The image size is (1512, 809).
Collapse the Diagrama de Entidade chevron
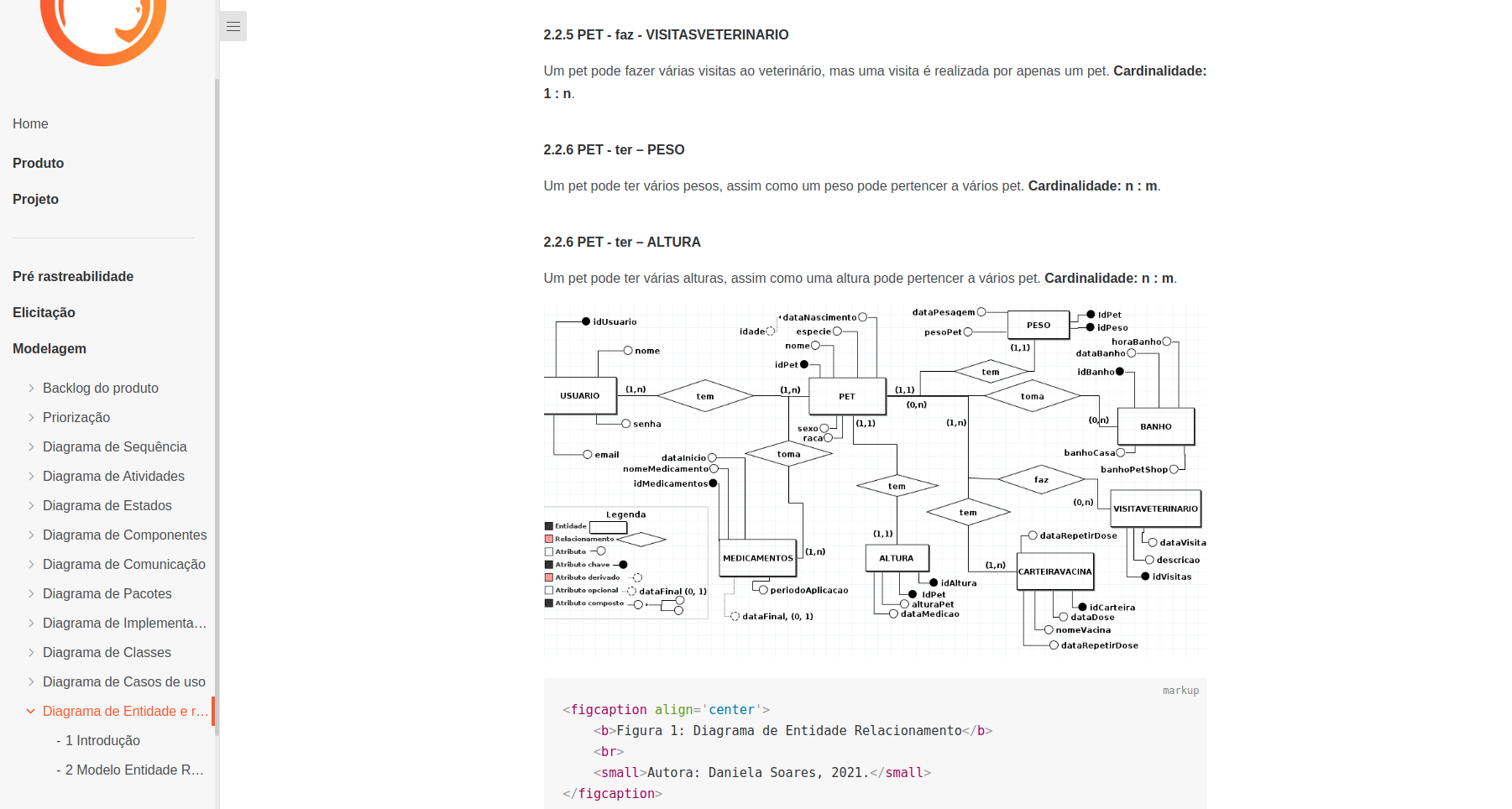coord(31,711)
